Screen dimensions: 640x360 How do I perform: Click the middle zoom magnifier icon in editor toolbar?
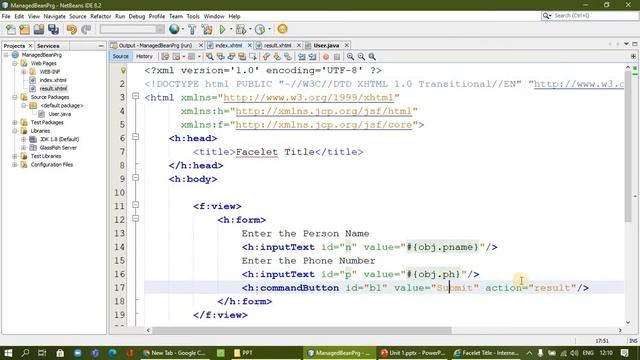tap(361, 57)
